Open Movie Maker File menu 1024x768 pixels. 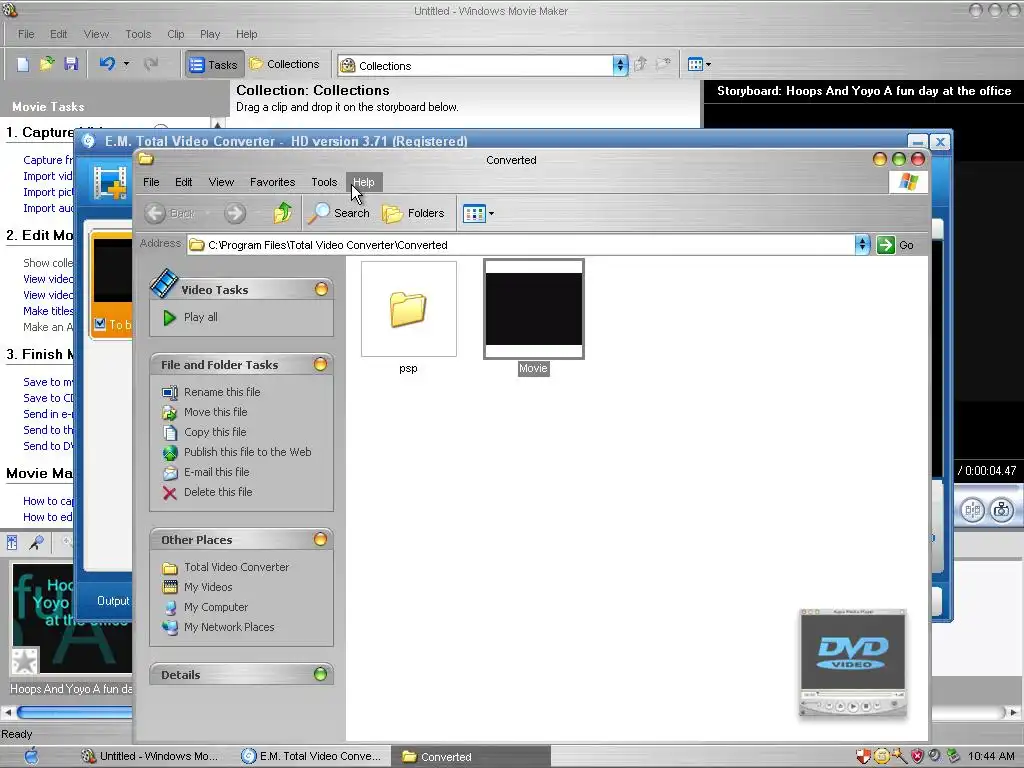(x=26, y=34)
